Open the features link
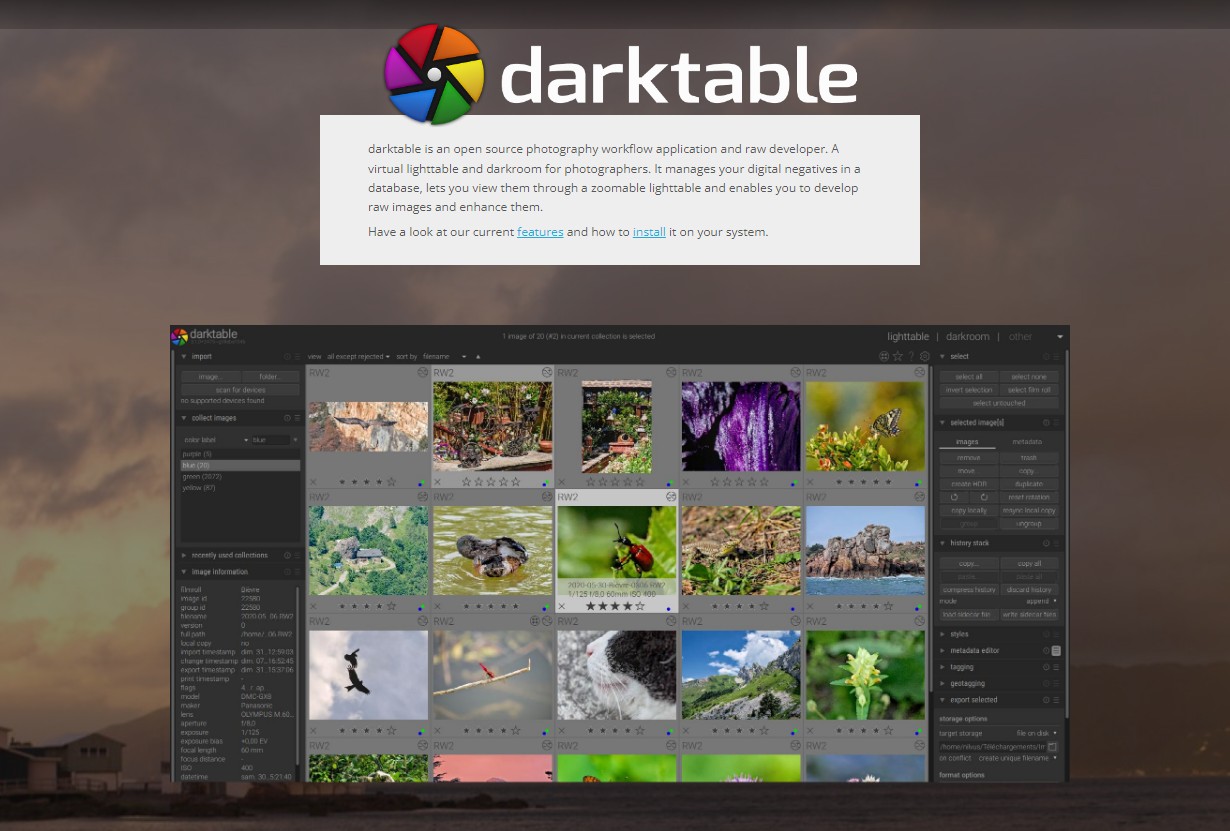The width and height of the screenshot is (1230, 831). click(x=540, y=232)
